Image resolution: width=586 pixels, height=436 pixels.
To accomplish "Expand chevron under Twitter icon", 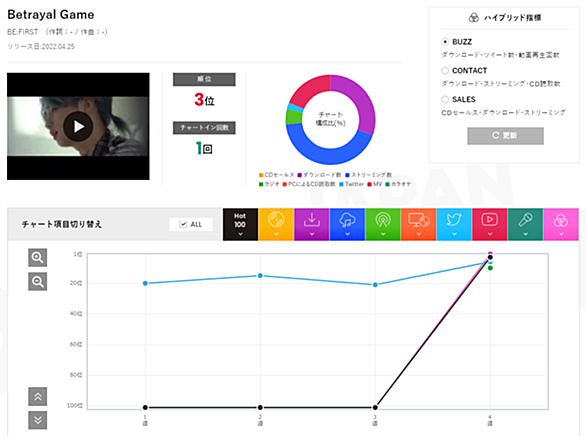I will (454, 234).
